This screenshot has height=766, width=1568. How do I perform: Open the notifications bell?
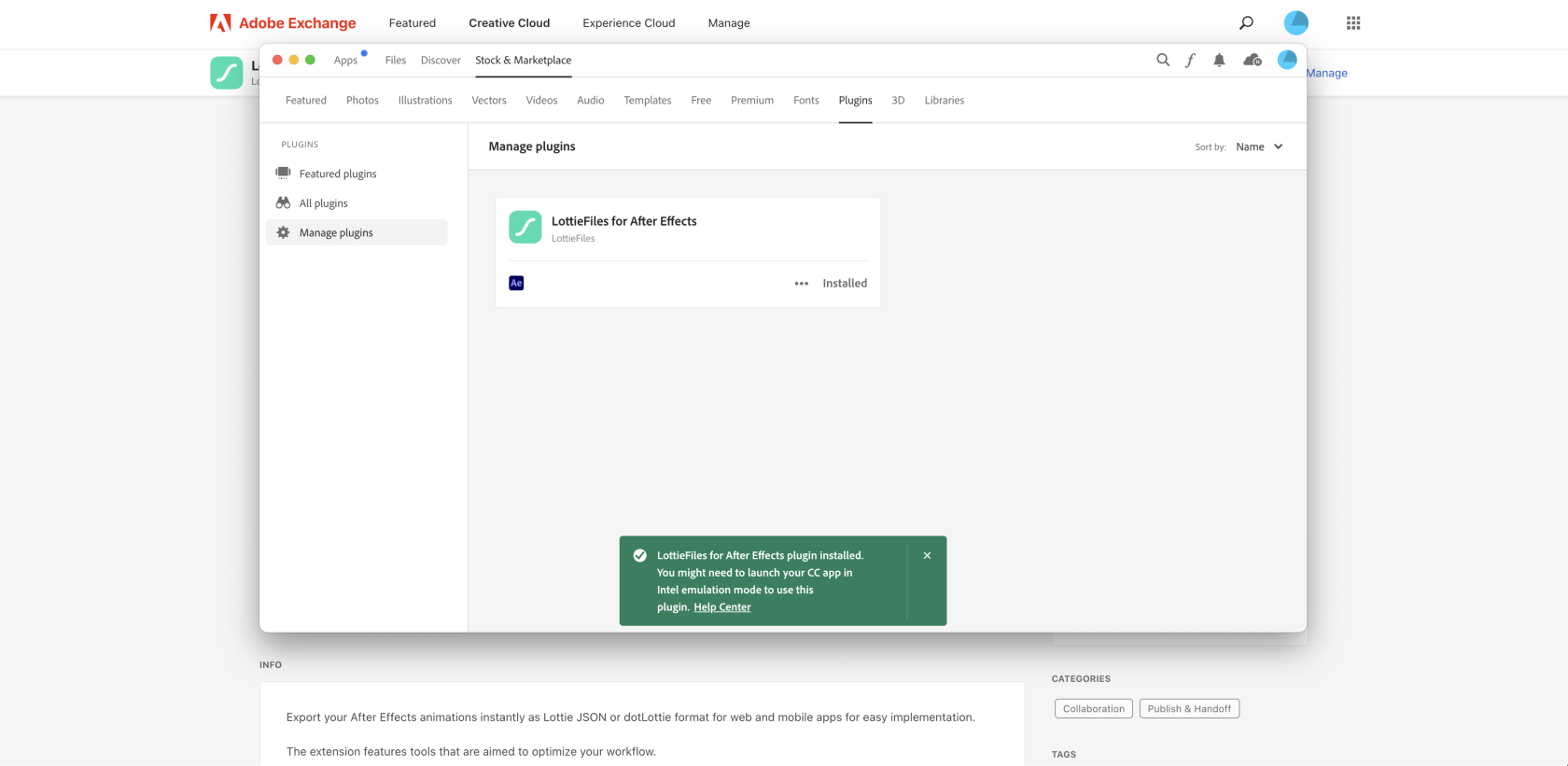click(1219, 60)
